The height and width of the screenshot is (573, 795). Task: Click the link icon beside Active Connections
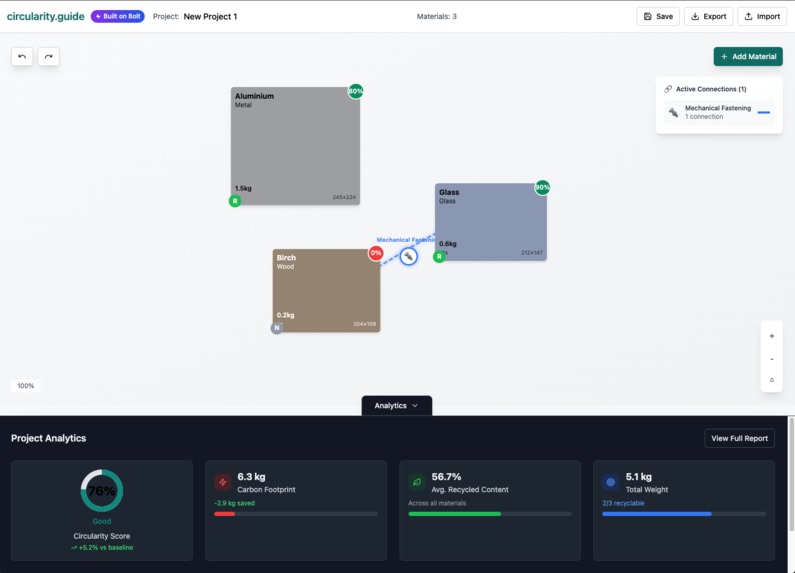tap(668, 89)
